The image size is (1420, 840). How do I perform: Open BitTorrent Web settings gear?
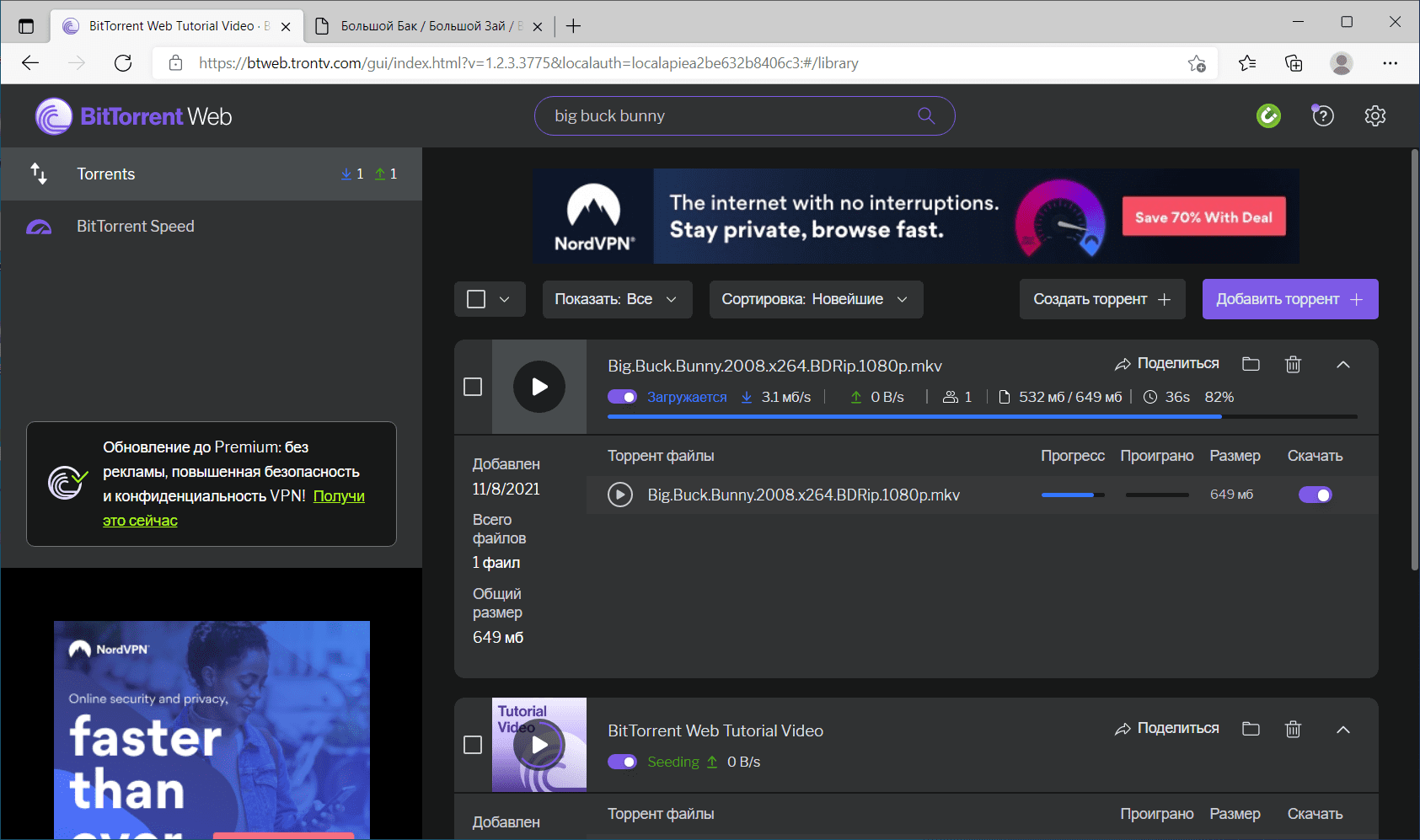click(1375, 116)
